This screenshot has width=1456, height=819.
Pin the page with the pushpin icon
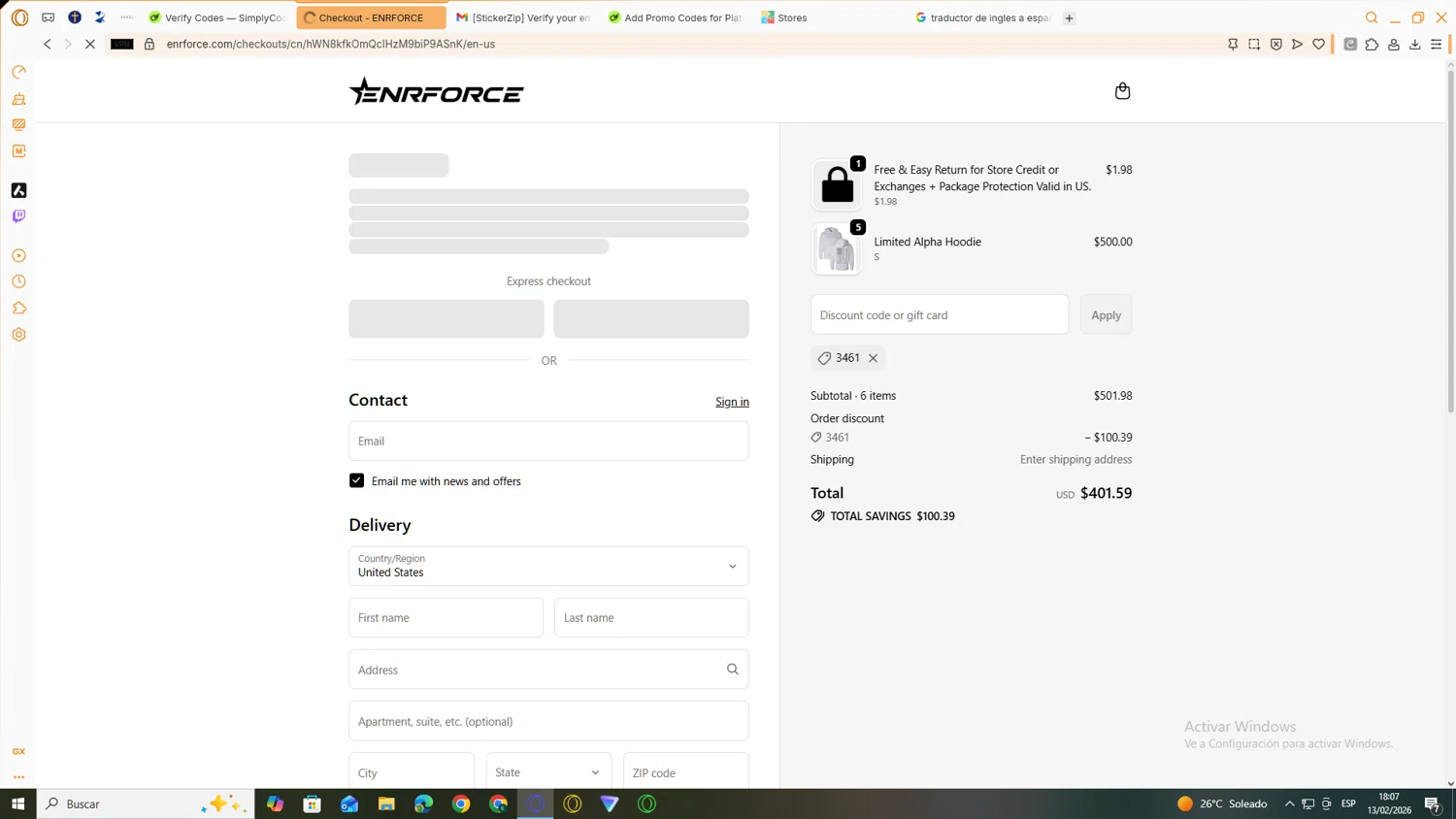[x=1233, y=45]
